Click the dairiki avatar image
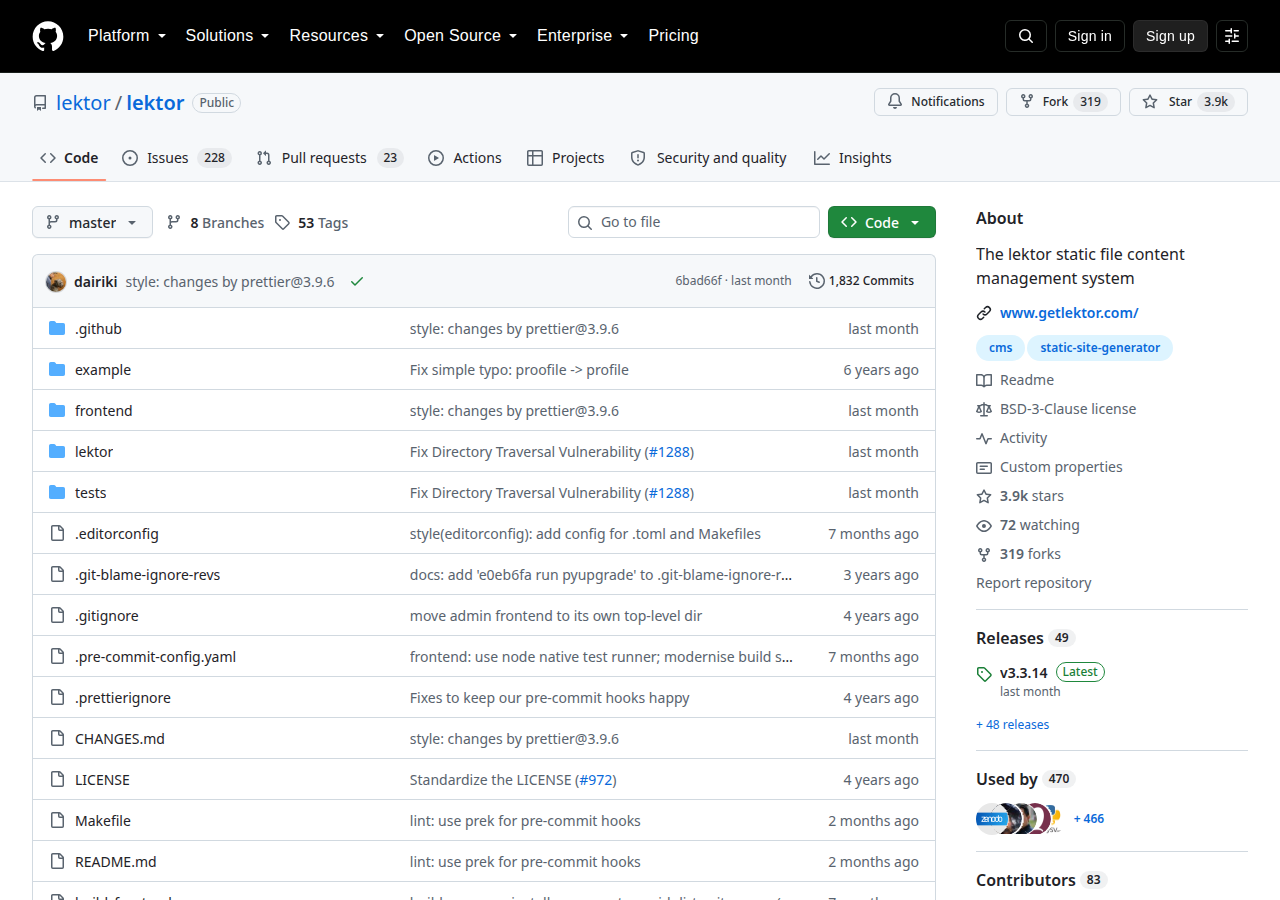The image size is (1280, 900). pos(56,281)
